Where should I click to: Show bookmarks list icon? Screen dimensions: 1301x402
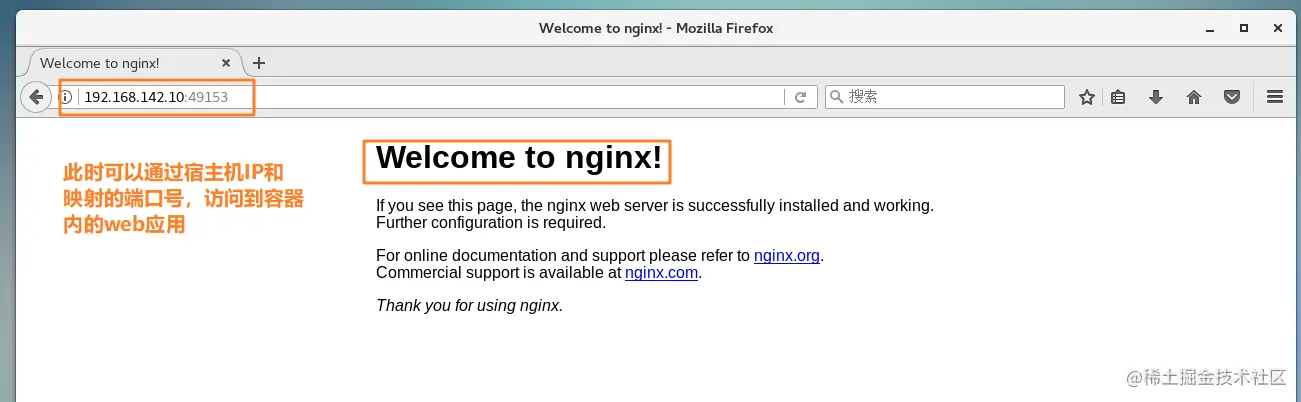click(x=1119, y=97)
